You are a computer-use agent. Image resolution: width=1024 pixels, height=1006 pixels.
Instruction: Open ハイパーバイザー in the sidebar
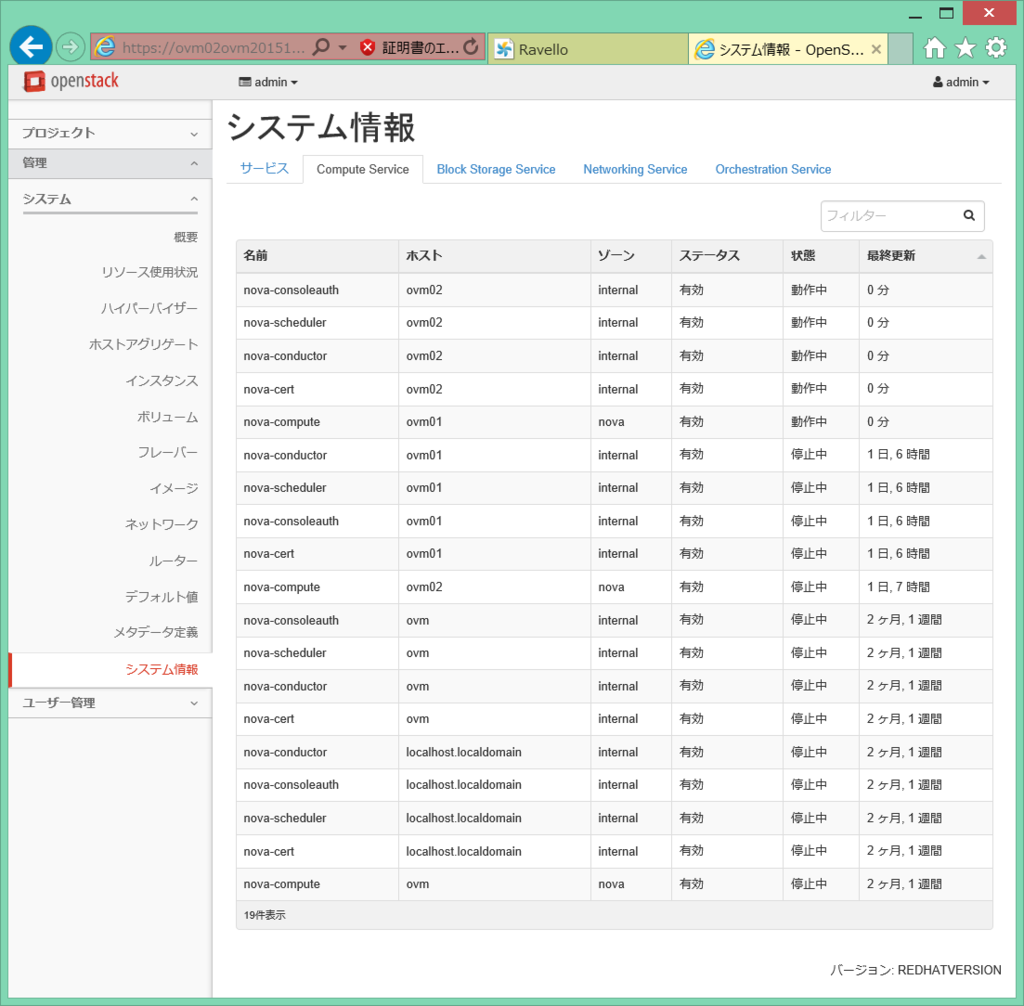149,308
